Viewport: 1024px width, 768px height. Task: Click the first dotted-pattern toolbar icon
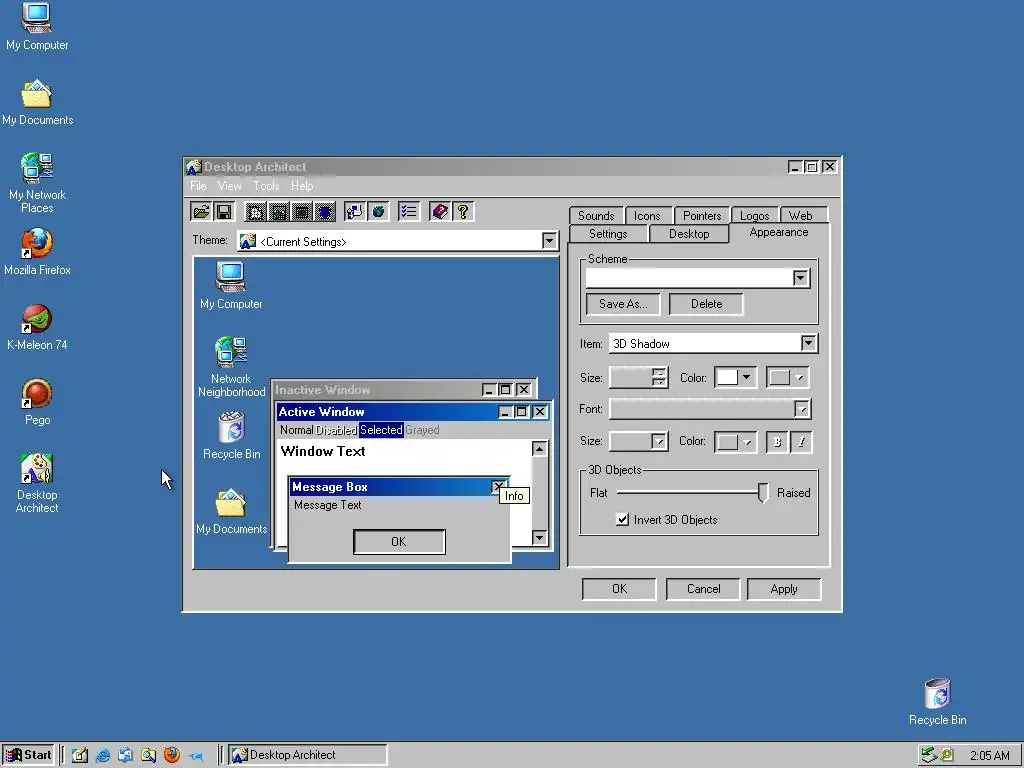coord(255,212)
